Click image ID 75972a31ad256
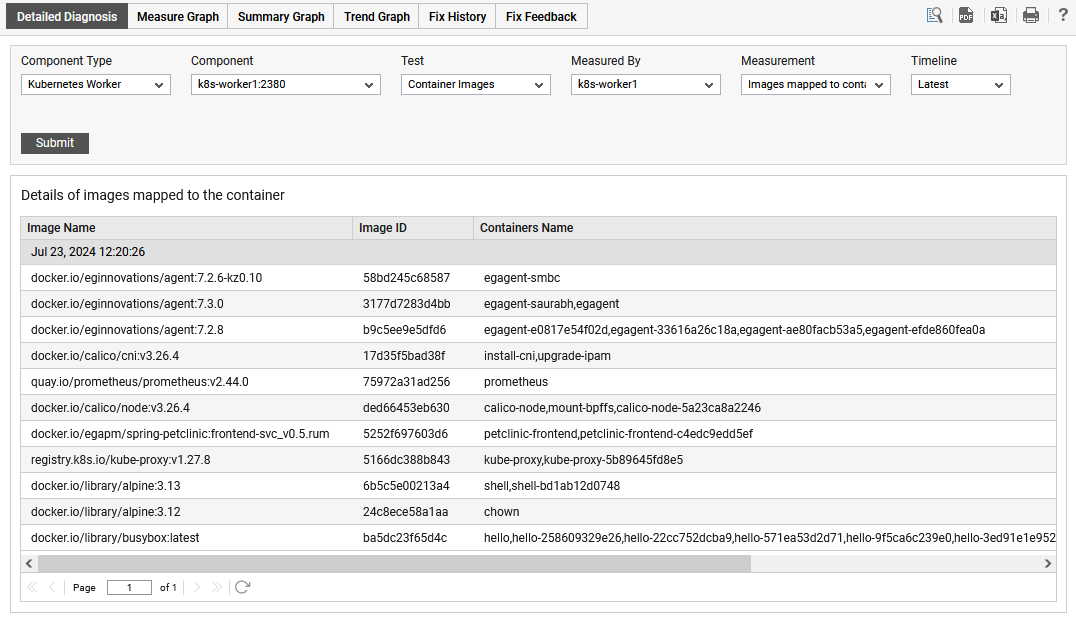1076x619 pixels. pyautogui.click(x=406, y=382)
